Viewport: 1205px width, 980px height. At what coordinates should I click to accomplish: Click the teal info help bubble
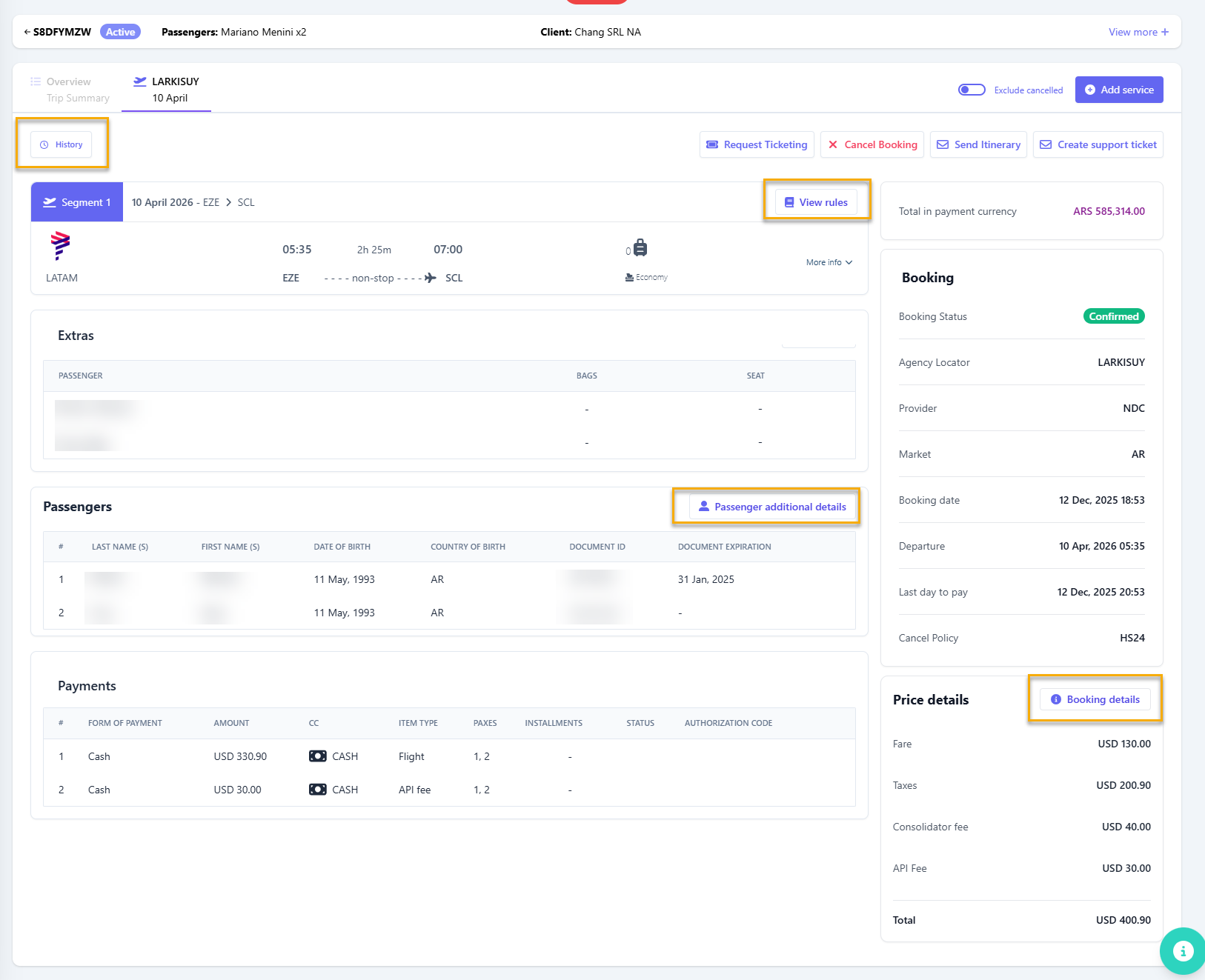pyautogui.click(x=1182, y=950)
